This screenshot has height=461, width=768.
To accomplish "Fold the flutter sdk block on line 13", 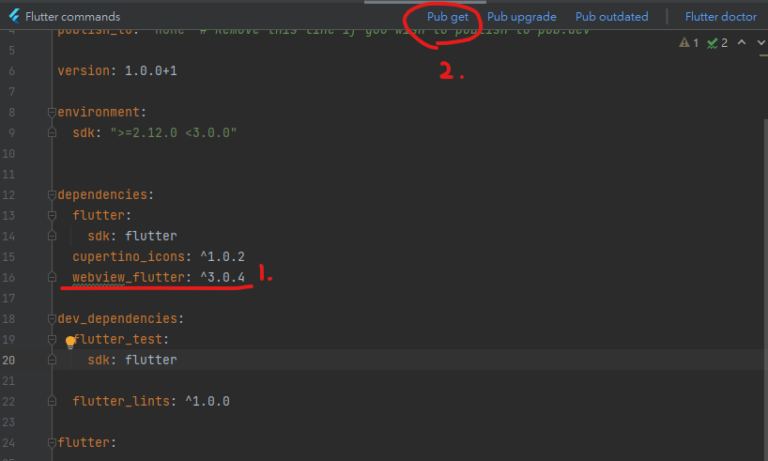I will (x=51, y=215).
